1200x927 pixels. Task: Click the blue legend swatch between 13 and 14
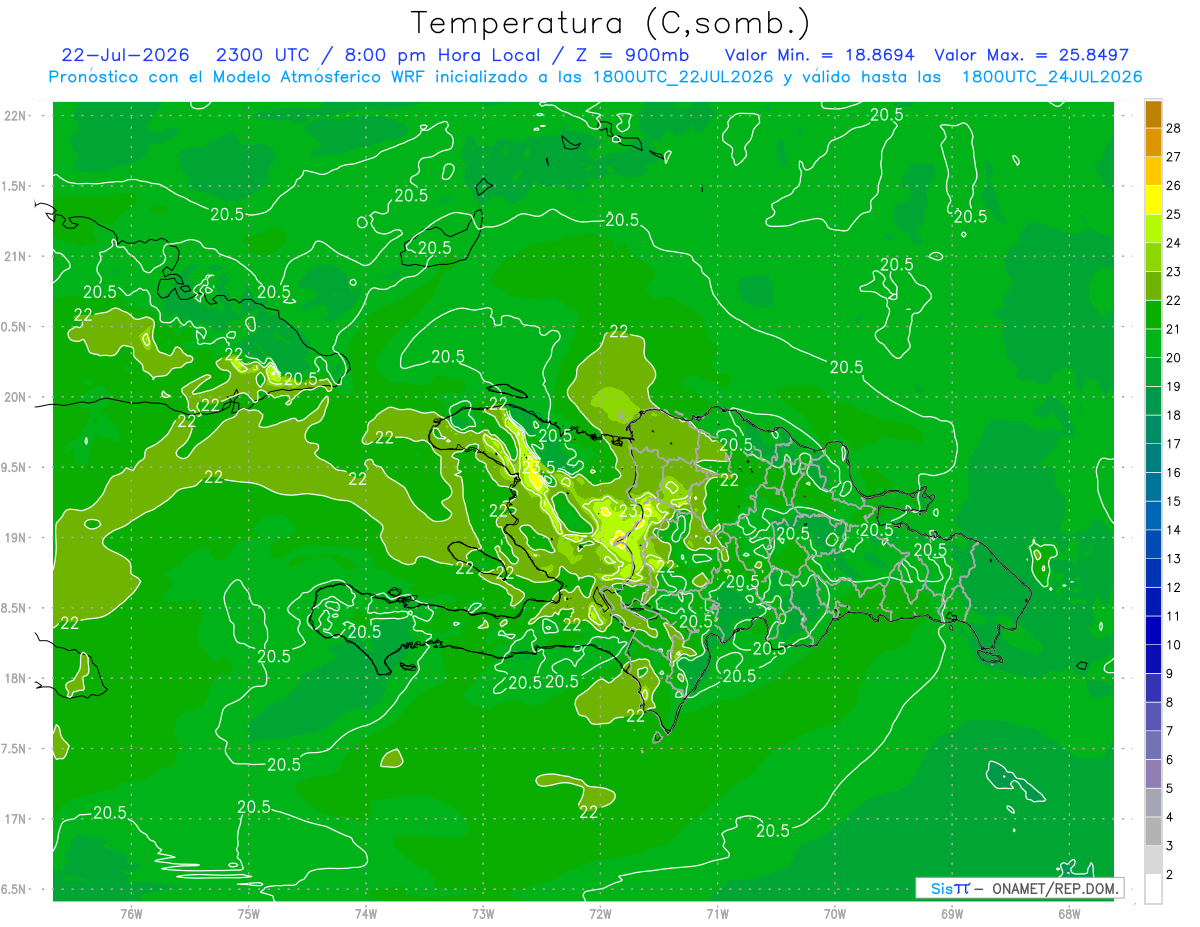click(x=1153, y=544)
